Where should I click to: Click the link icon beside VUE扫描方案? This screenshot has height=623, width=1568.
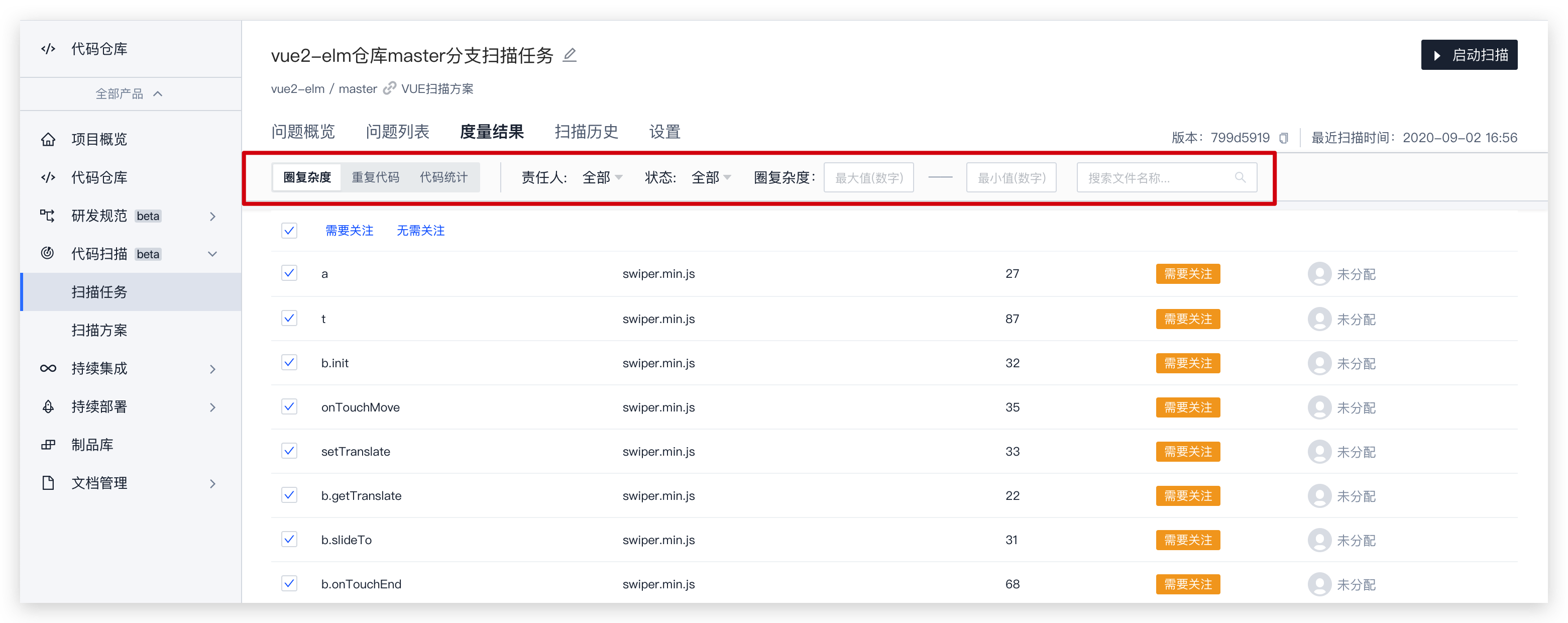point(389,89)
